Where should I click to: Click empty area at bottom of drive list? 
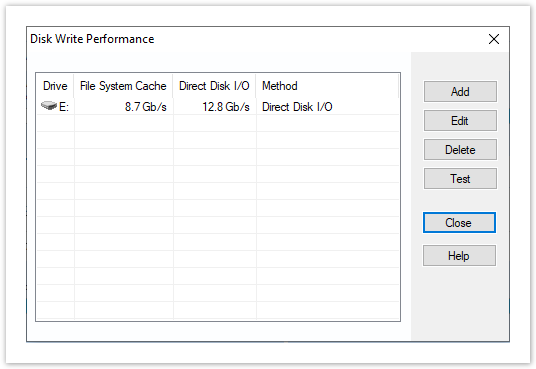[x=218, y=311]
